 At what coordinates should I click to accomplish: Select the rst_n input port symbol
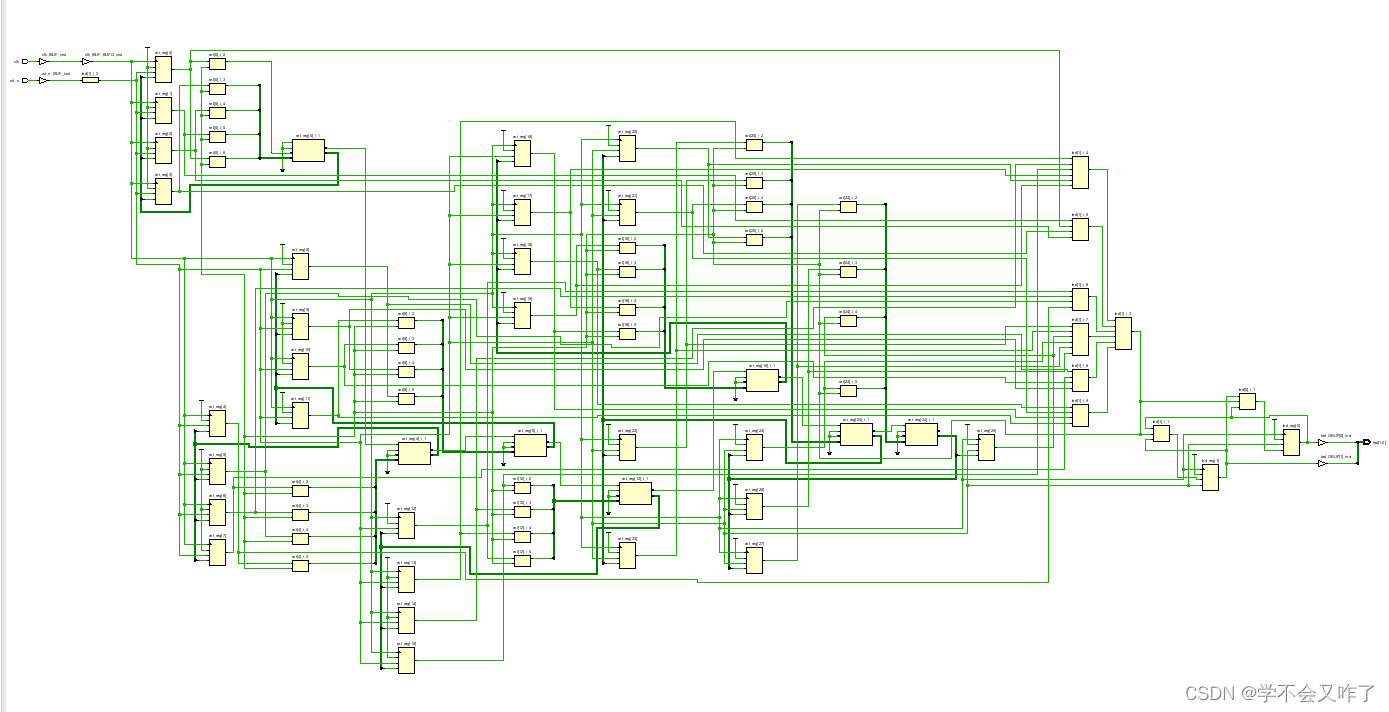tap(27, 80)
